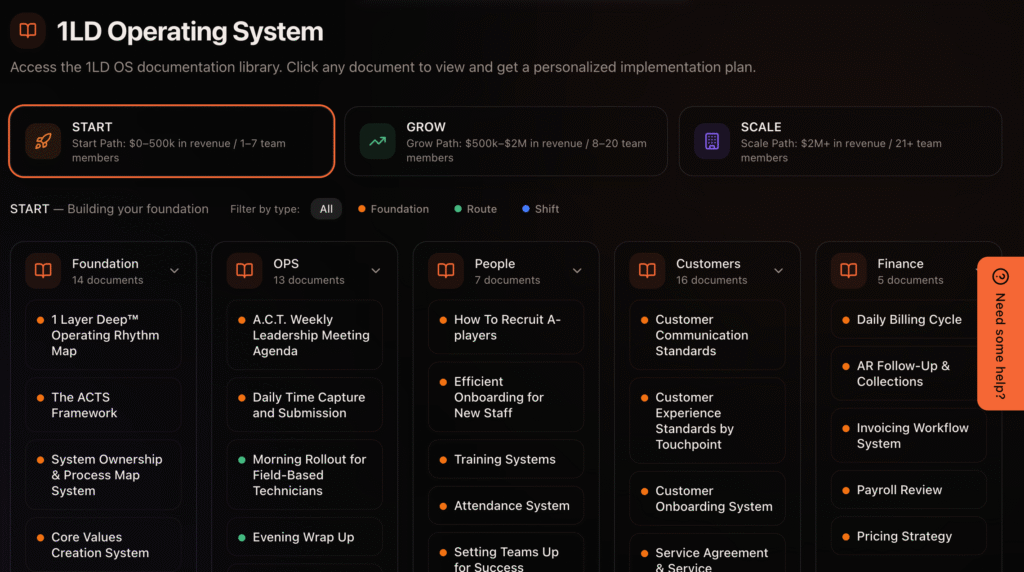The width and height of the screenshot is (1024, 572).
Task: Click the 1LD Operating System book logo
Action: point(28,31)
